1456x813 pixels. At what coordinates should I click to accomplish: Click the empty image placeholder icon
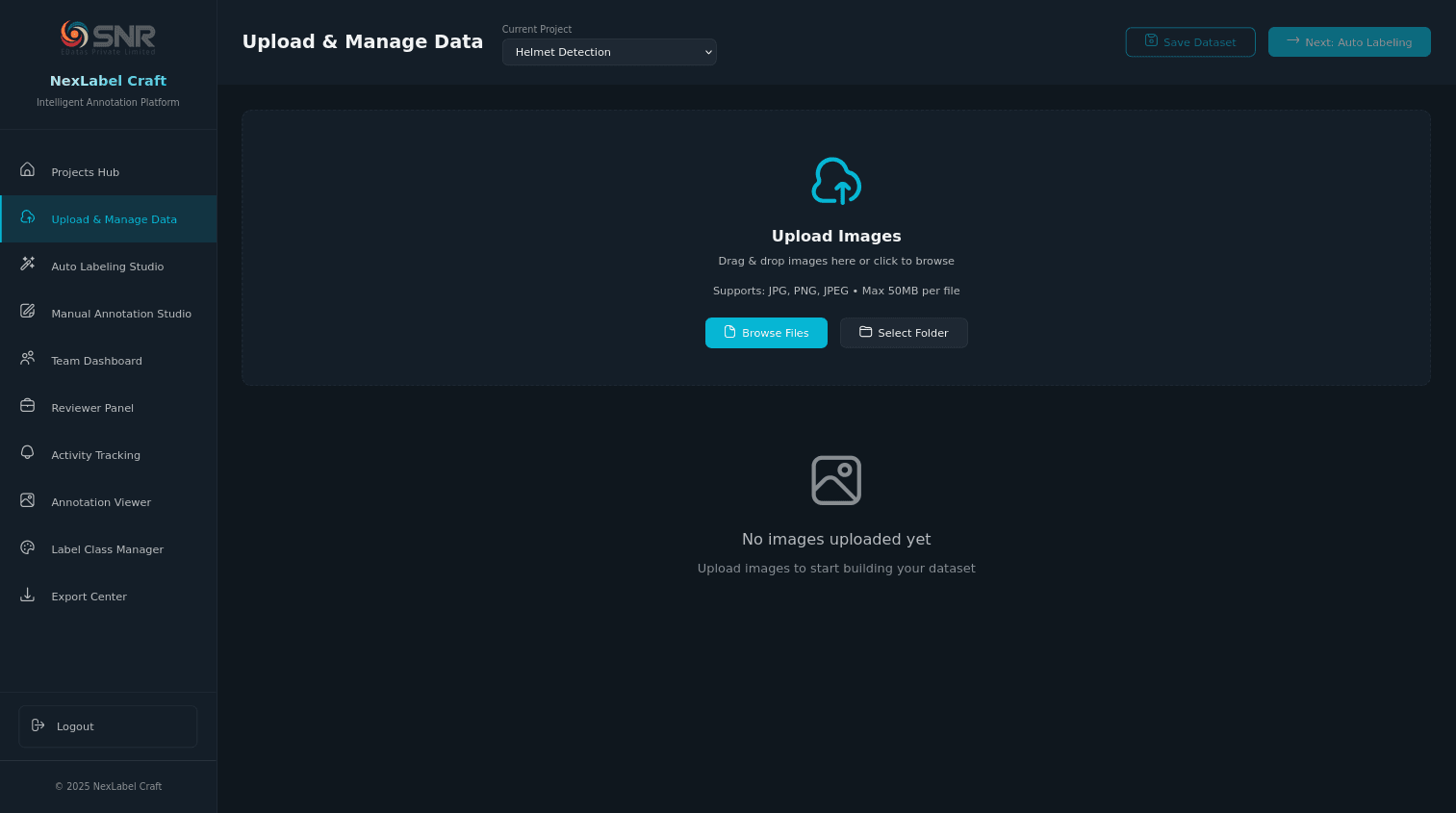pyautogui.click(x=836, y=480)
